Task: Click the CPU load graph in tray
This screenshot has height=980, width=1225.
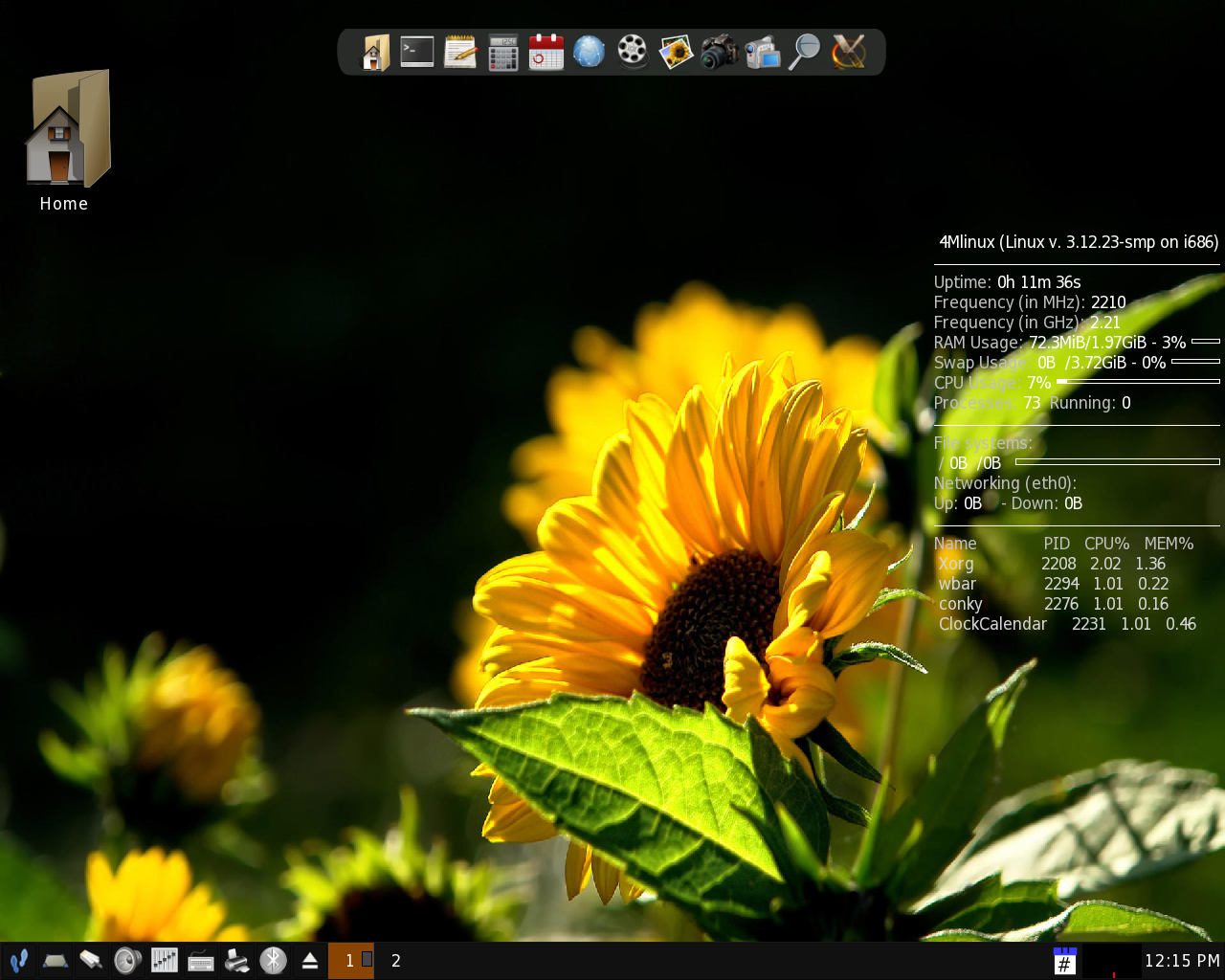Action: pos(1110,961)
